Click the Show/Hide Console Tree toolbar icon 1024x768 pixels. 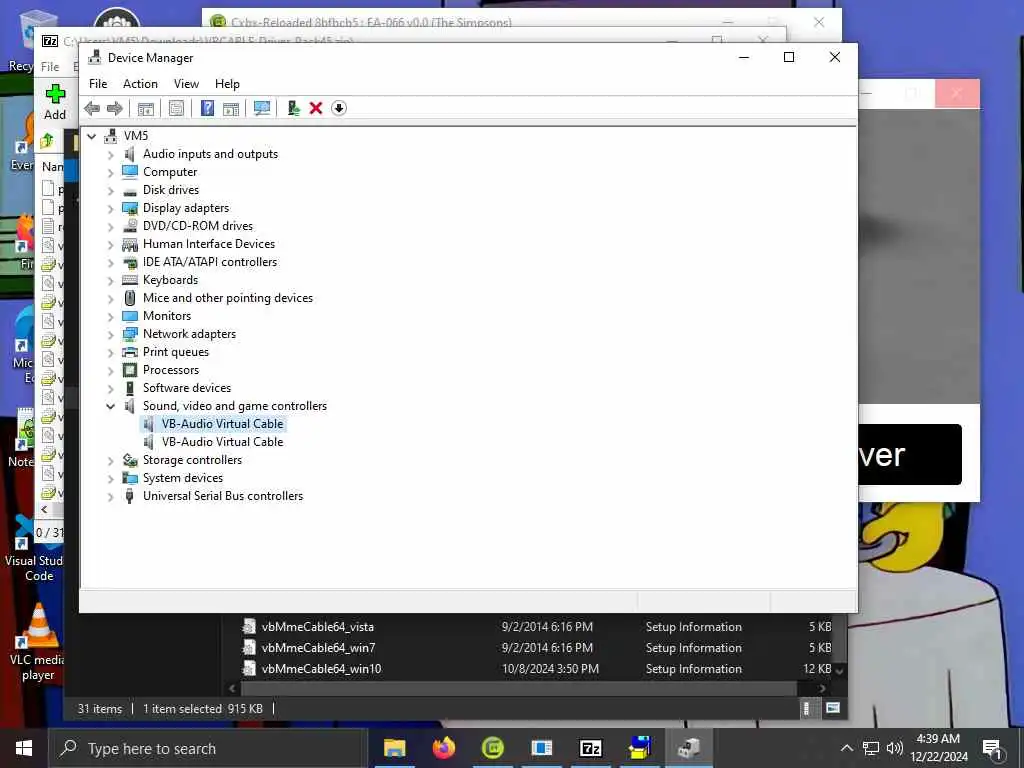(146, 108)
